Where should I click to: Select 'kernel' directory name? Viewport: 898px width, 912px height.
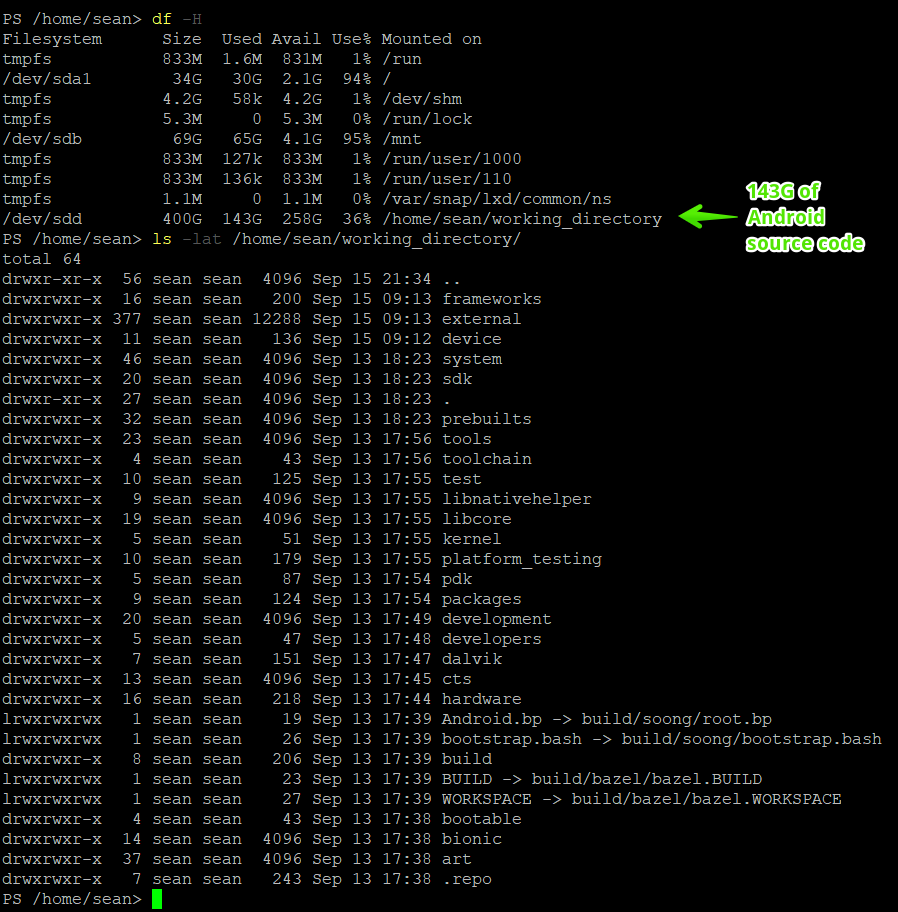click(472, 539)
